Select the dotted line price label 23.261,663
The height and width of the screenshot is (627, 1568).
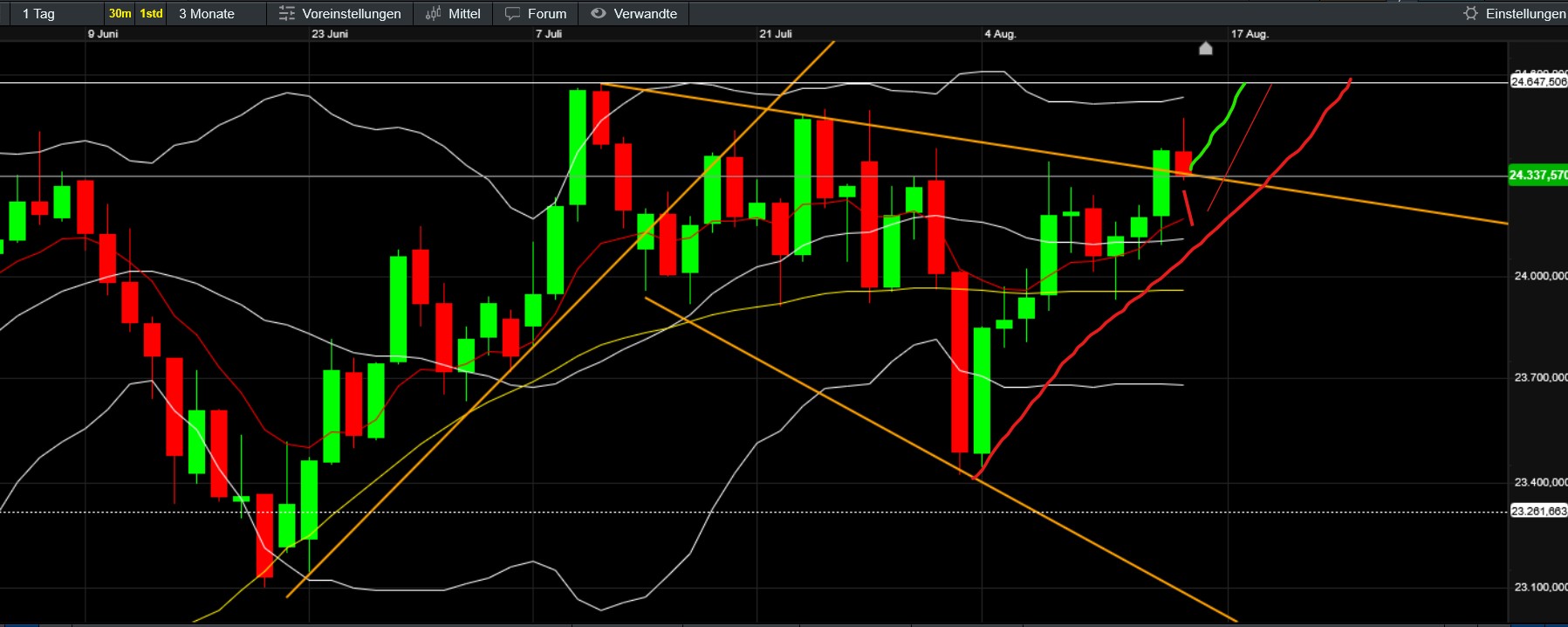tap(1539, 511)
